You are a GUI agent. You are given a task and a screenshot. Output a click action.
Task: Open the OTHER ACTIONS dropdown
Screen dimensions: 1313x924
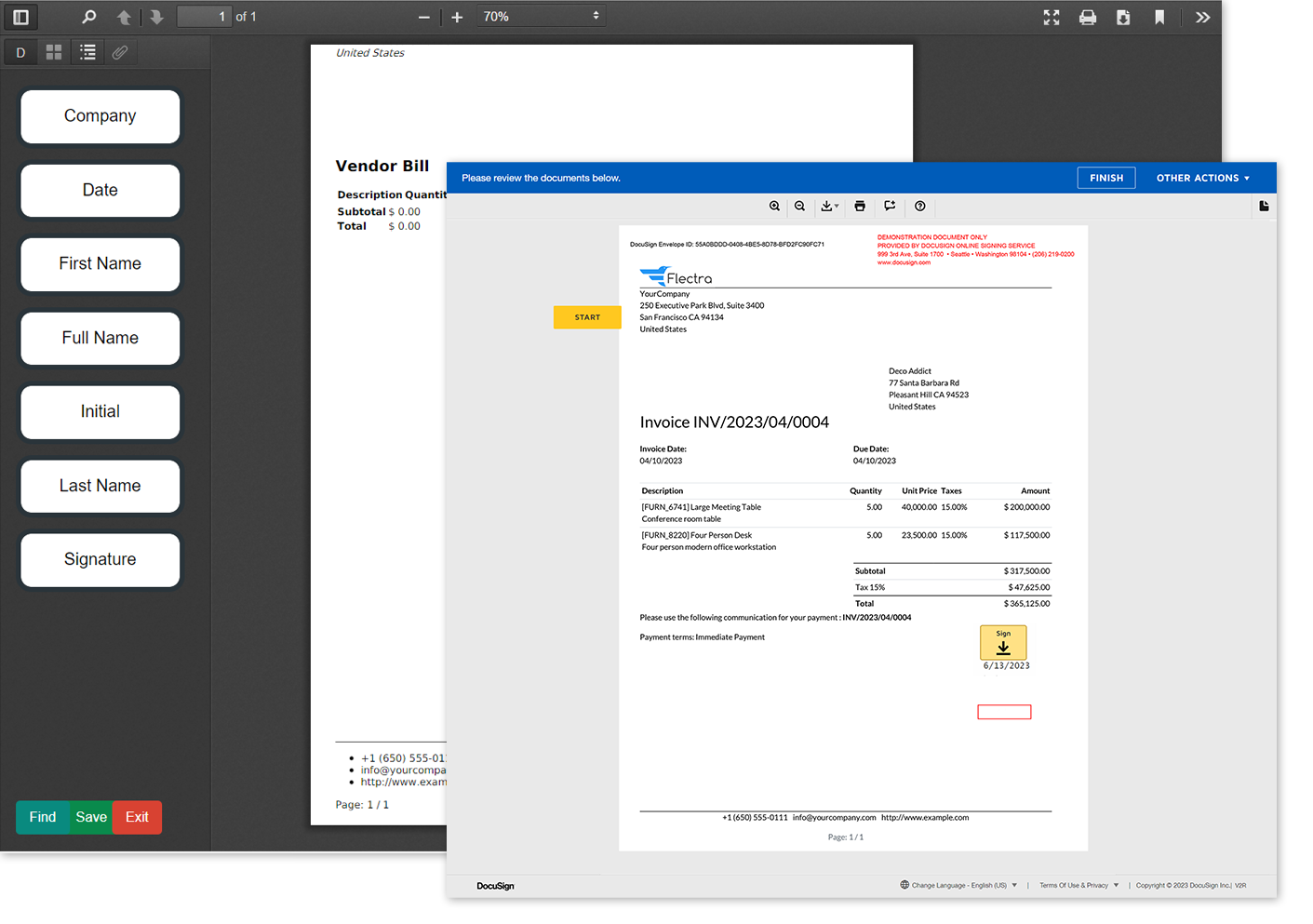(1202, 178)
